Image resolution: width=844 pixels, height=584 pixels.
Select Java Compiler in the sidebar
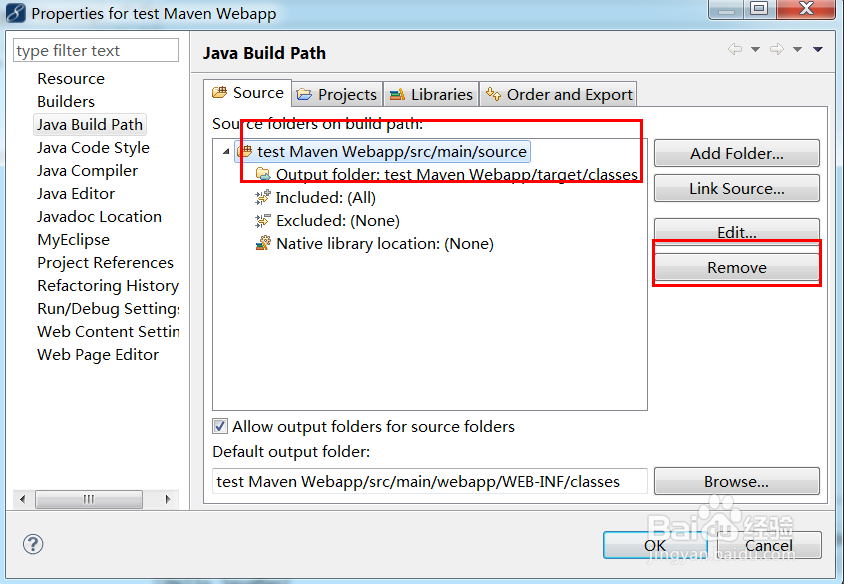88,171
